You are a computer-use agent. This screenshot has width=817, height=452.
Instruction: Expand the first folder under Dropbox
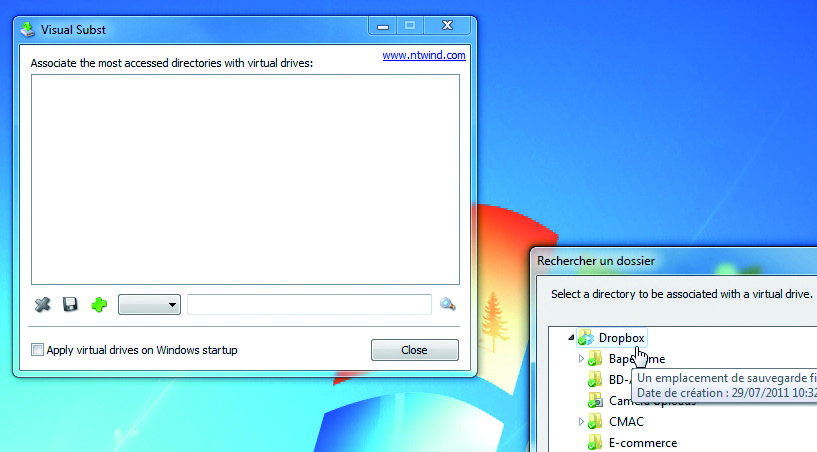[x=581, y=359]
